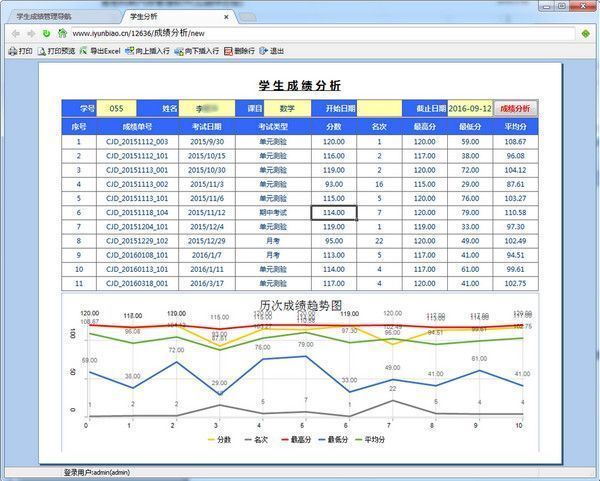This screenshot has width=600, height=481.
Task: Click the chart title 历次成绩趋势图
Action: [x=301, y=305]
